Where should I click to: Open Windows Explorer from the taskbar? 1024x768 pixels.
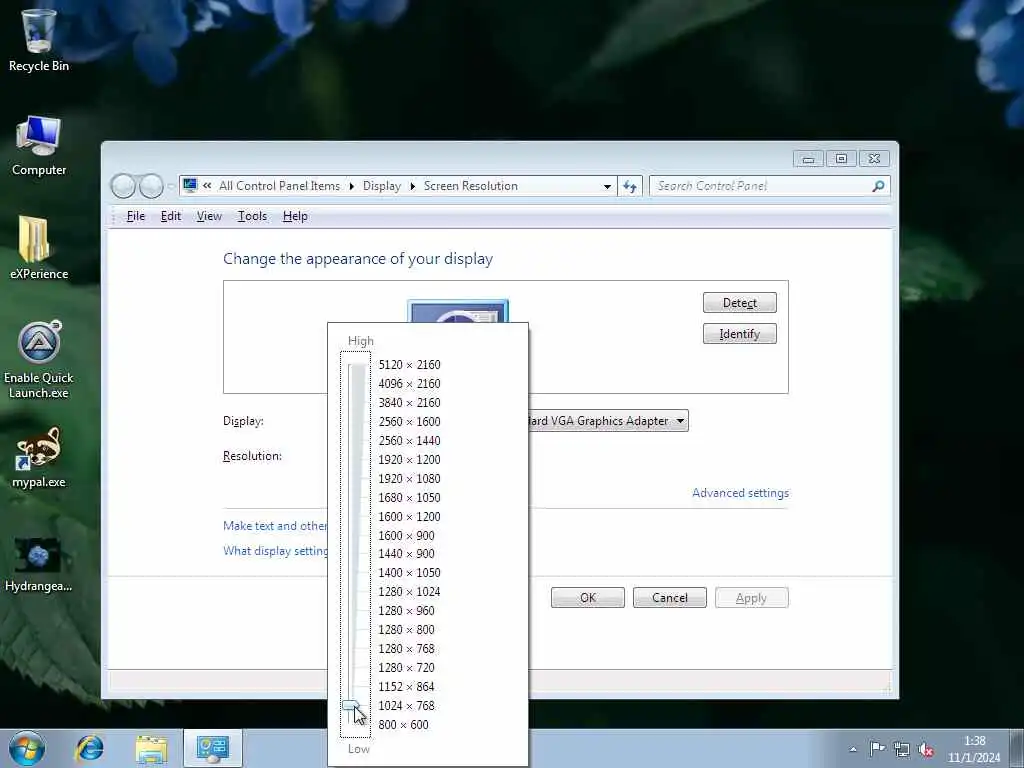(152, 748)
